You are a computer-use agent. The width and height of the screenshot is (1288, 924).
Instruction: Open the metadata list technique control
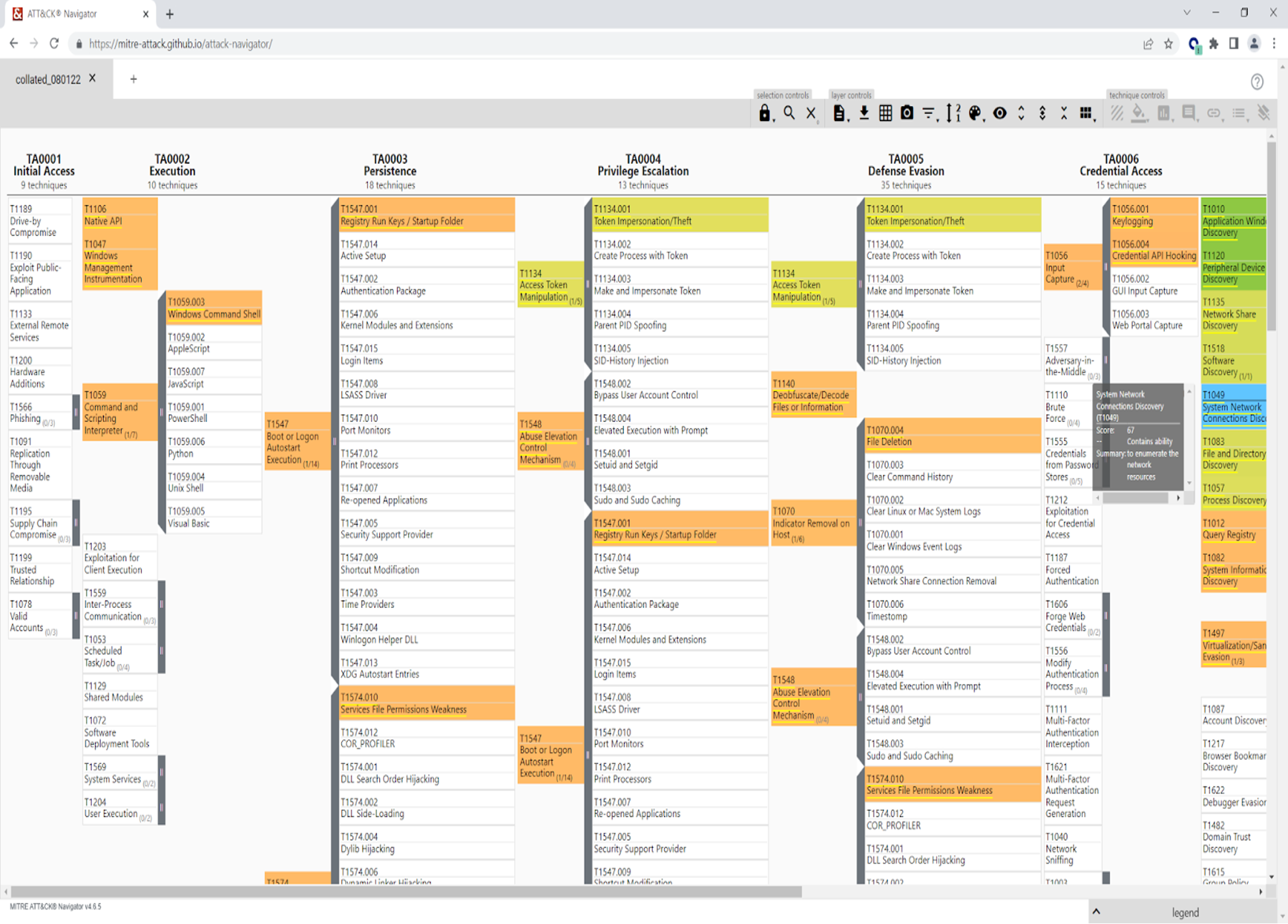pos(1239,113)
